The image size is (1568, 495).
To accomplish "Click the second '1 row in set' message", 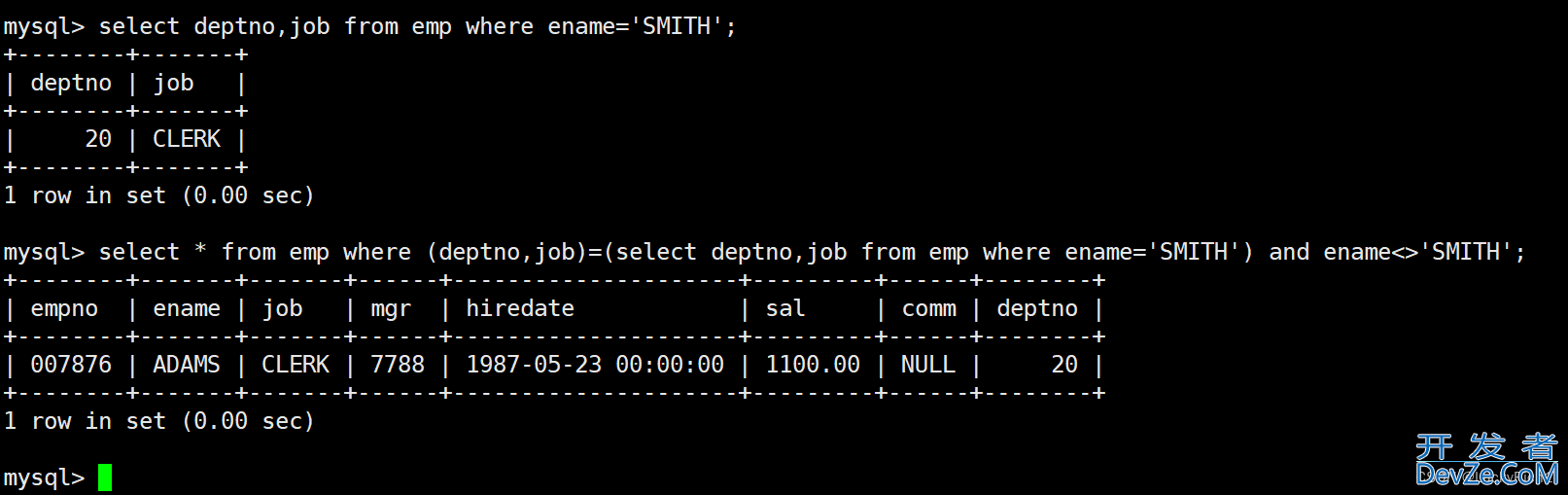I will pos(158,421).
